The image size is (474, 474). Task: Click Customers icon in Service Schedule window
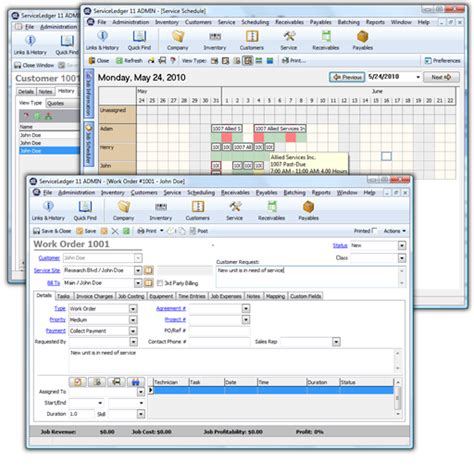pos(252,41)
